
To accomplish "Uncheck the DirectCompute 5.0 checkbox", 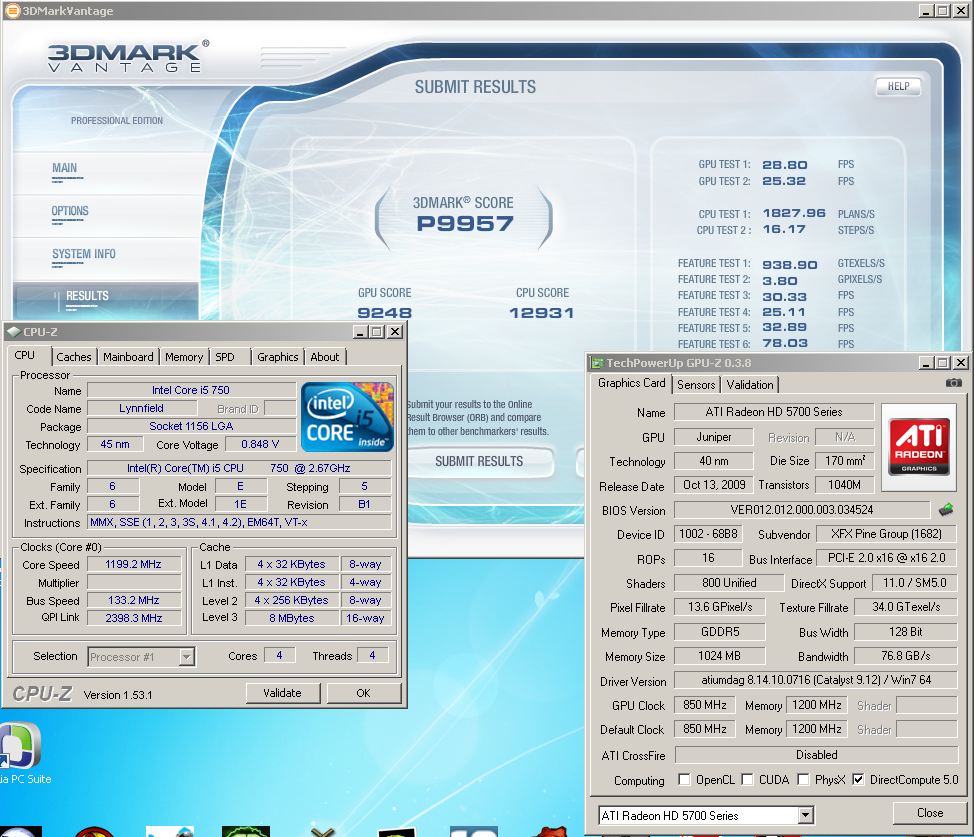I will pos(858,779).
